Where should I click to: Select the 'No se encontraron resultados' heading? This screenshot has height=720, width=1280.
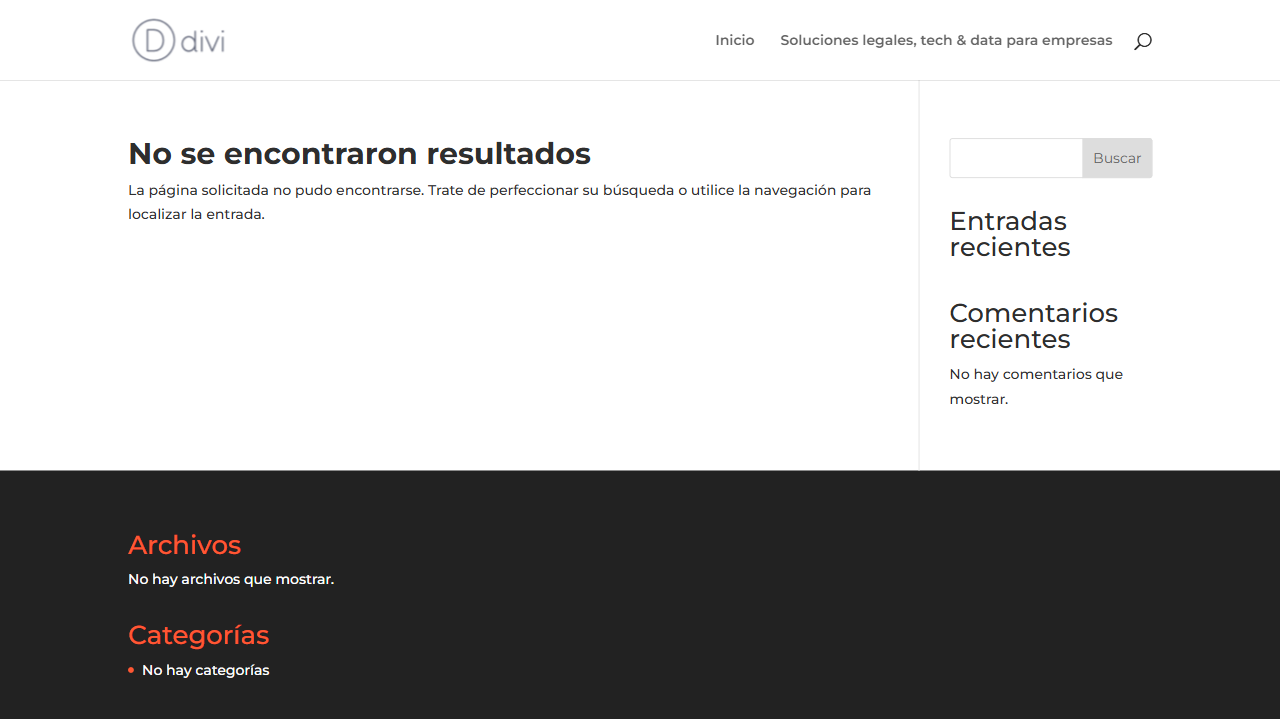tap(359, 153)
